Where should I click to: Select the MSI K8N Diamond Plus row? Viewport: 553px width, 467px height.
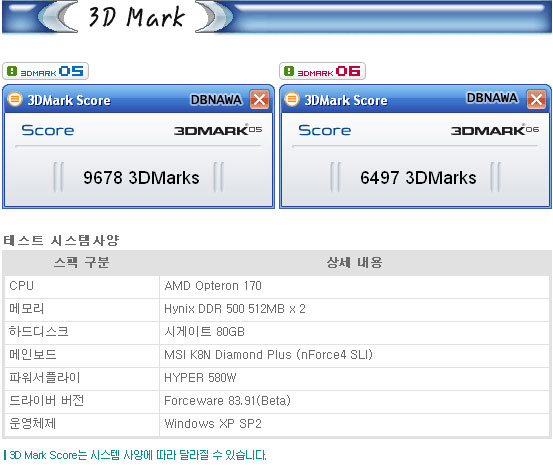click(x=277, y=355)
